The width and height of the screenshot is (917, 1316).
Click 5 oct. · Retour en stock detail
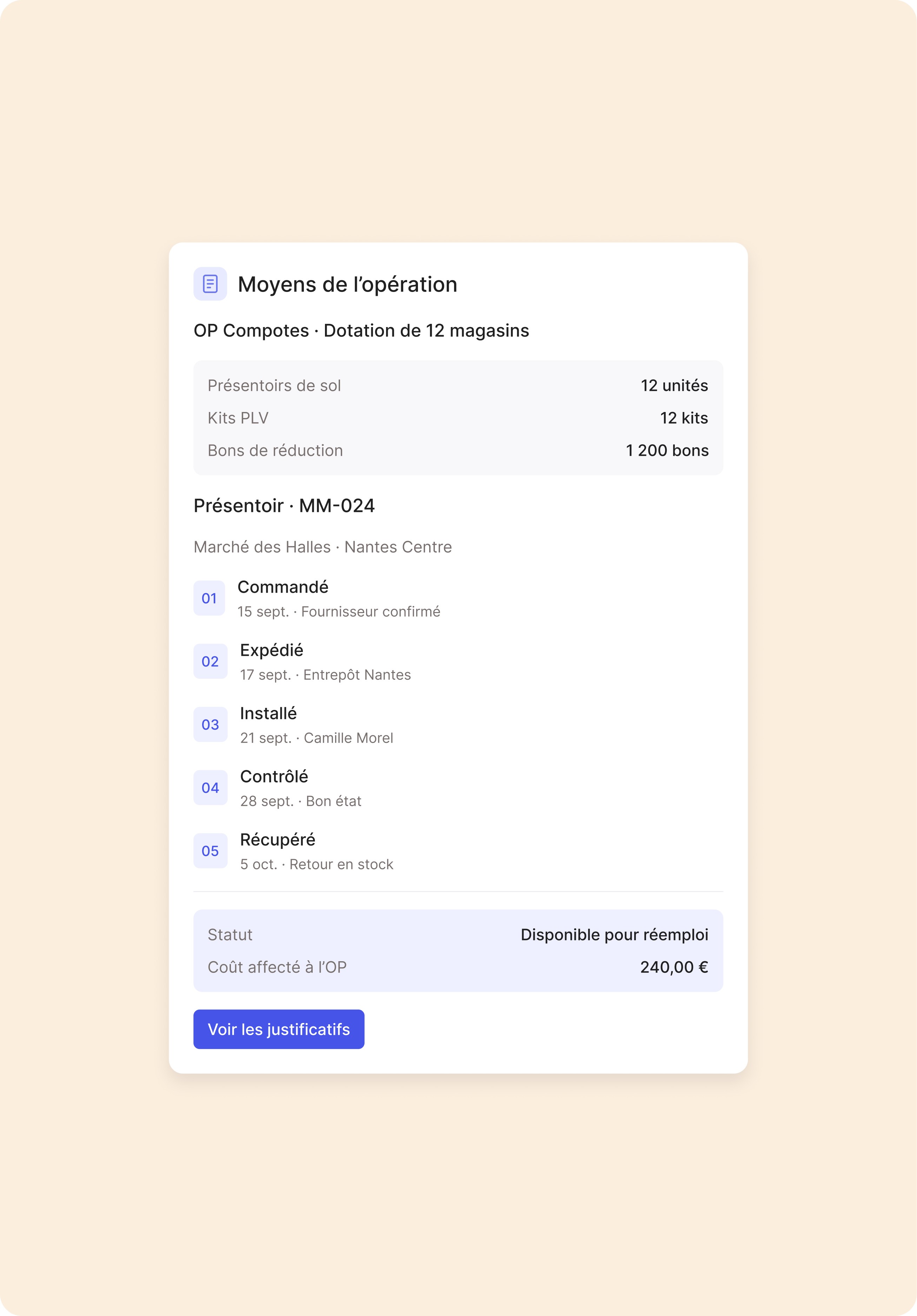tap(316, 864)
